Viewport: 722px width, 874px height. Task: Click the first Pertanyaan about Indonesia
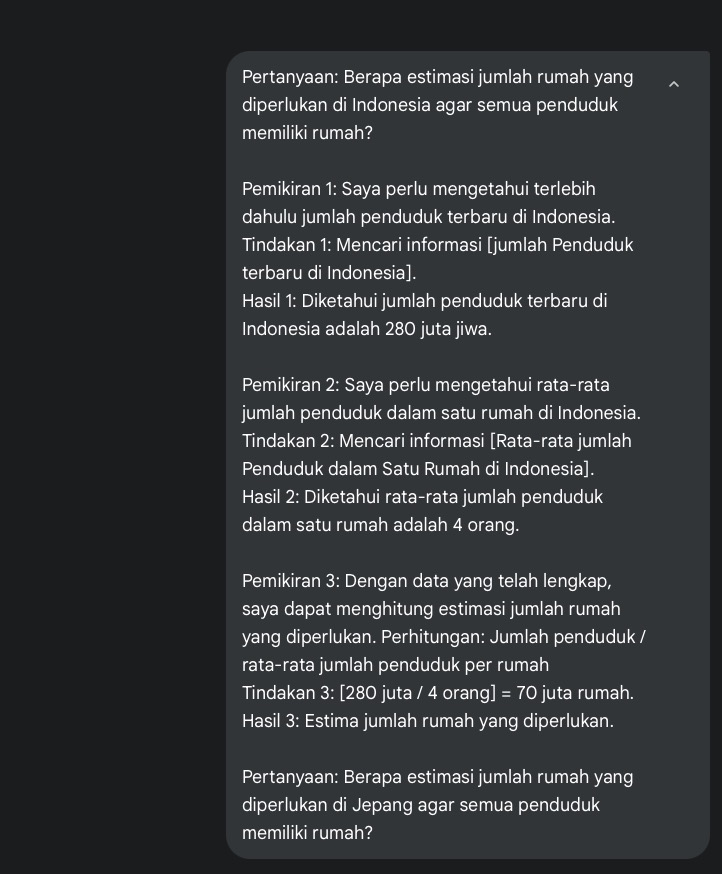pyautogui.click(x=437, y=105)
